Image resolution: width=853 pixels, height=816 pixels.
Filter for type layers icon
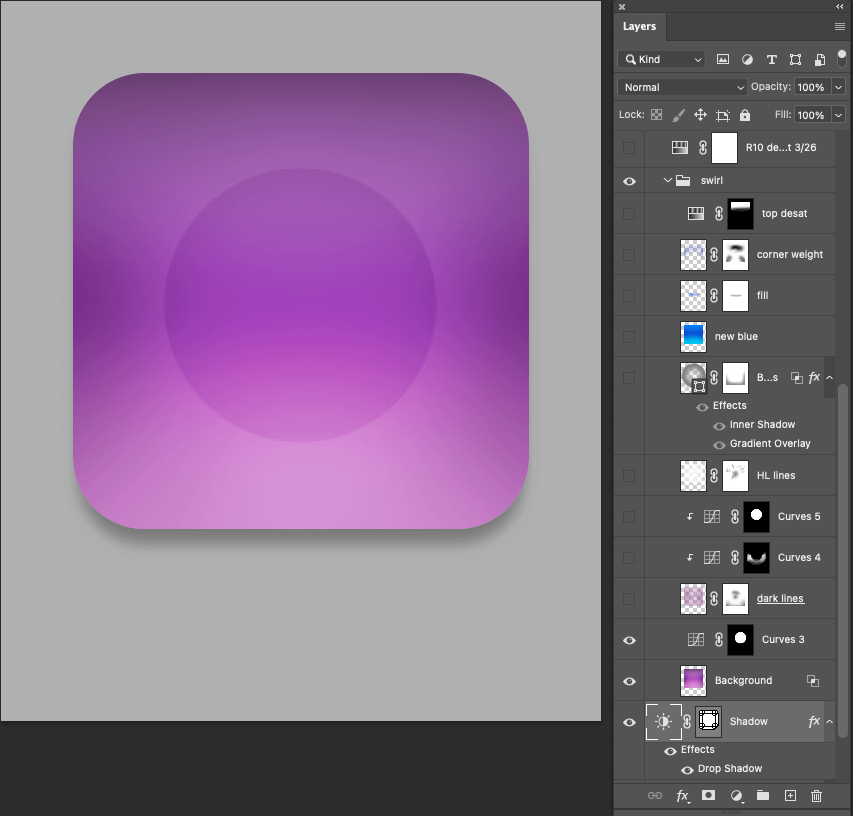click(771, 60)
